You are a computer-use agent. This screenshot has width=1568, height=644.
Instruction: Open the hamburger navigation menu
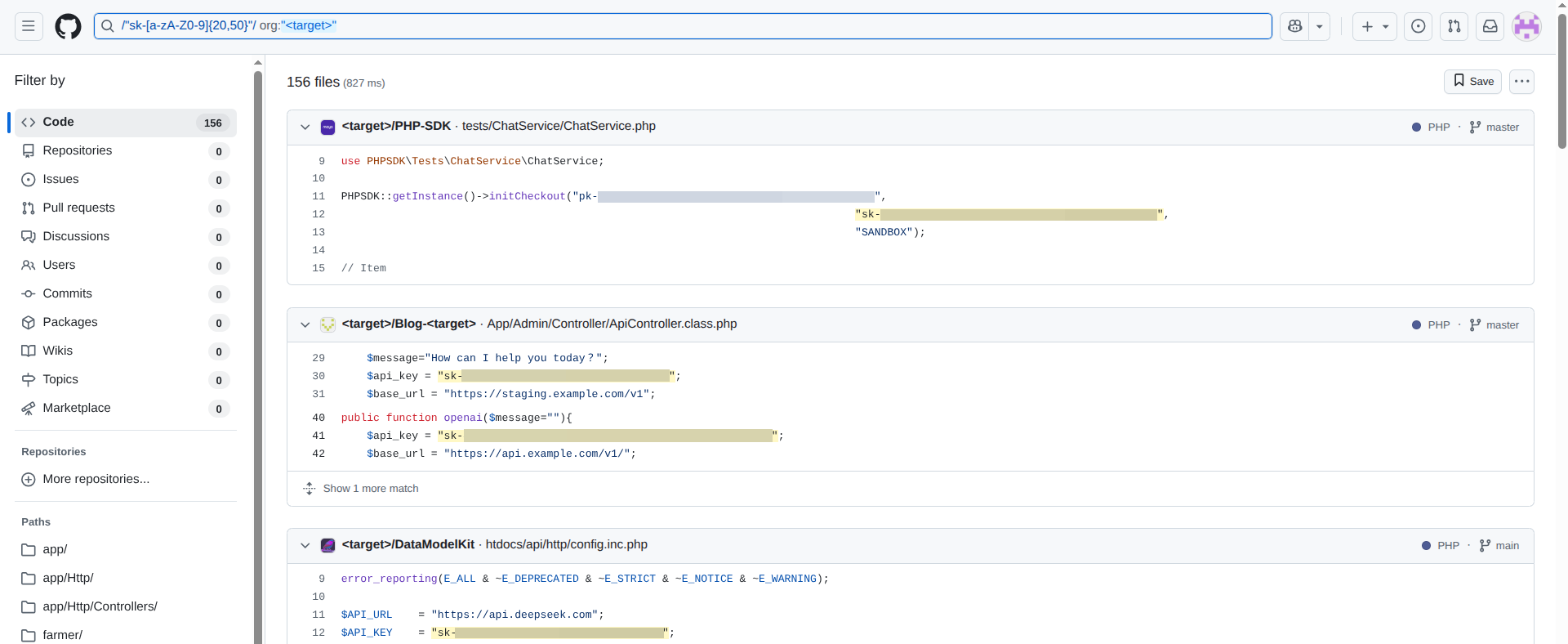(x=29, y=26)
